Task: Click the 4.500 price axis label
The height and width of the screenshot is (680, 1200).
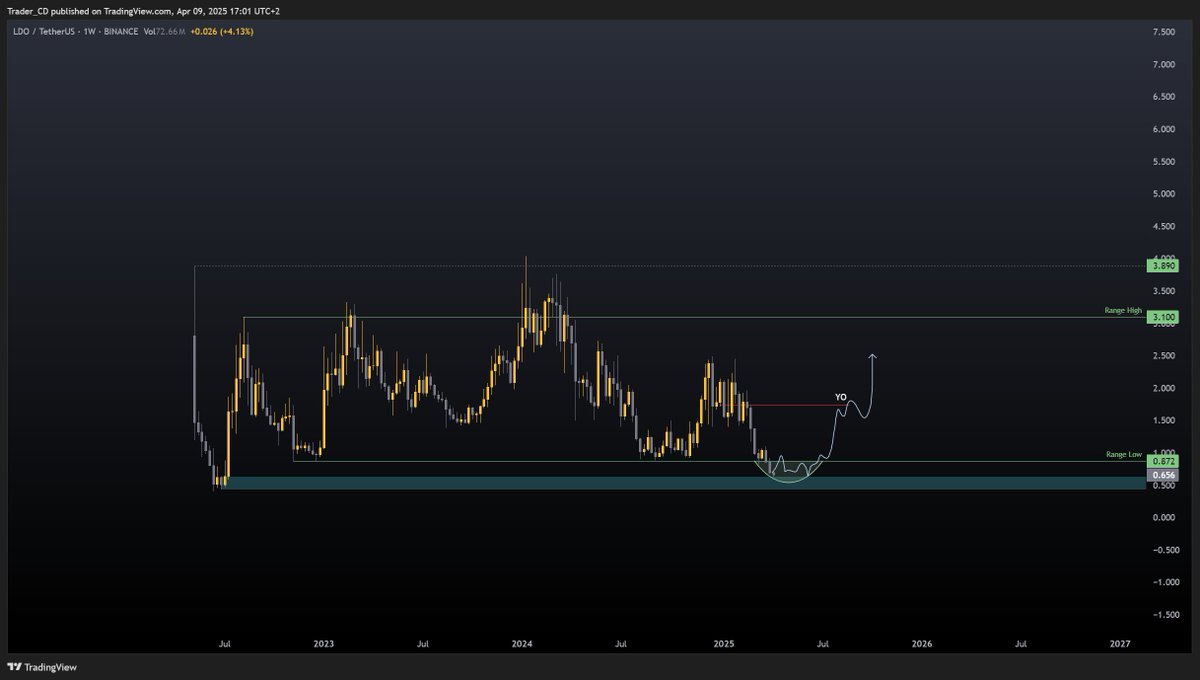Action: coord(1163,226)
